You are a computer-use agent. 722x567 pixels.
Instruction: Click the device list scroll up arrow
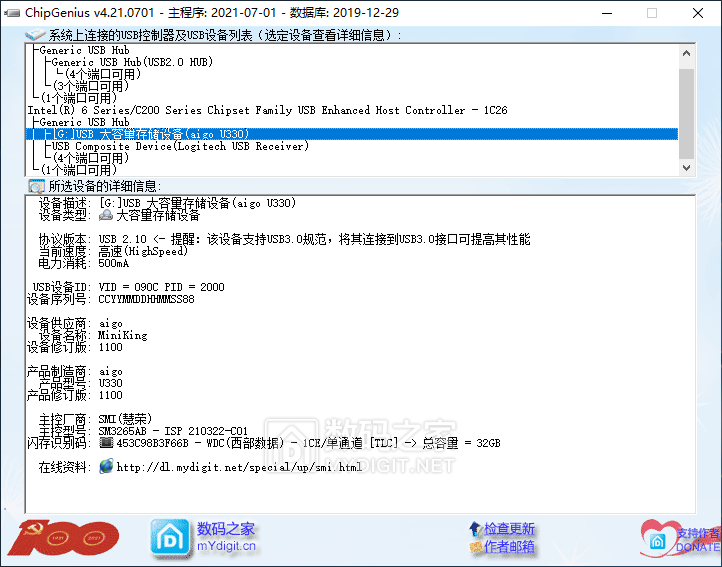[x=686, y=53]
